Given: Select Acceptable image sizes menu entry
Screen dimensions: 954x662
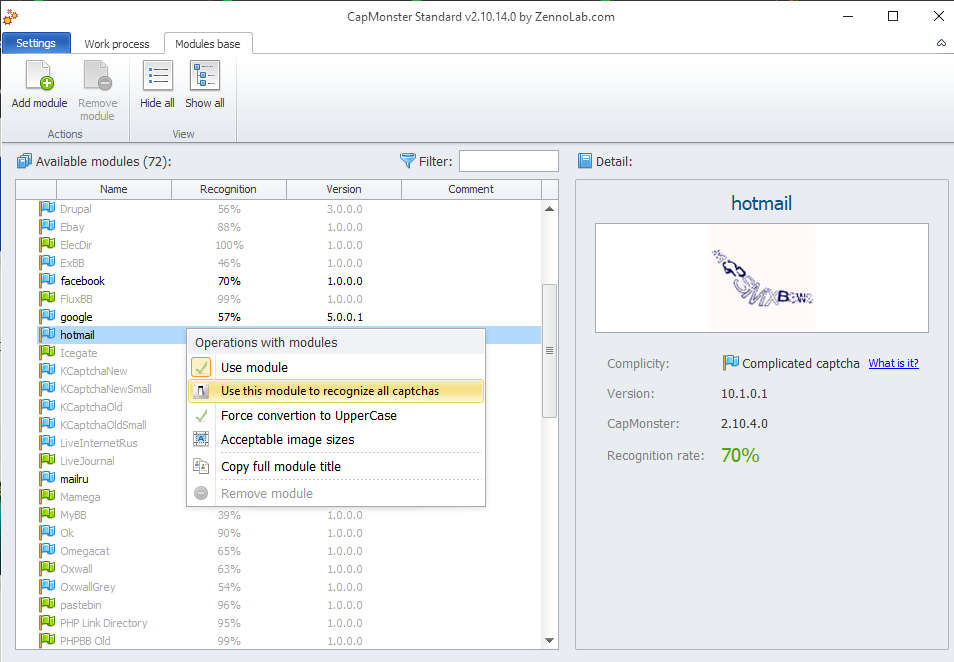Looking at the screenshot, I should (336, 439).
